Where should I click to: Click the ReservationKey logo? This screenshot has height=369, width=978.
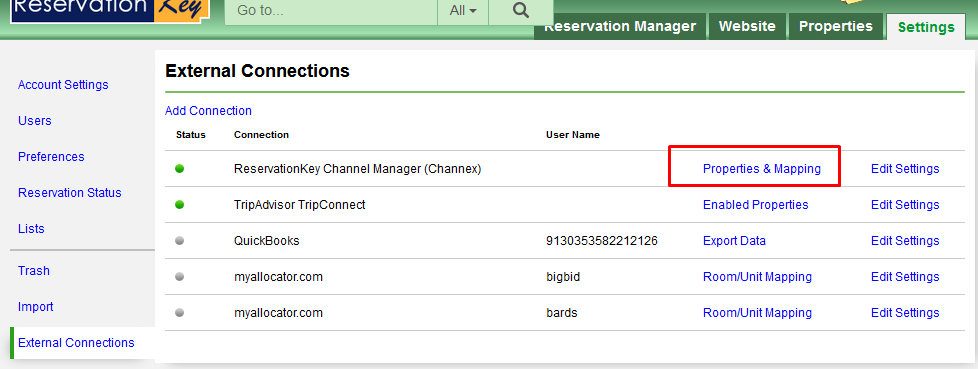pos(110,11)
